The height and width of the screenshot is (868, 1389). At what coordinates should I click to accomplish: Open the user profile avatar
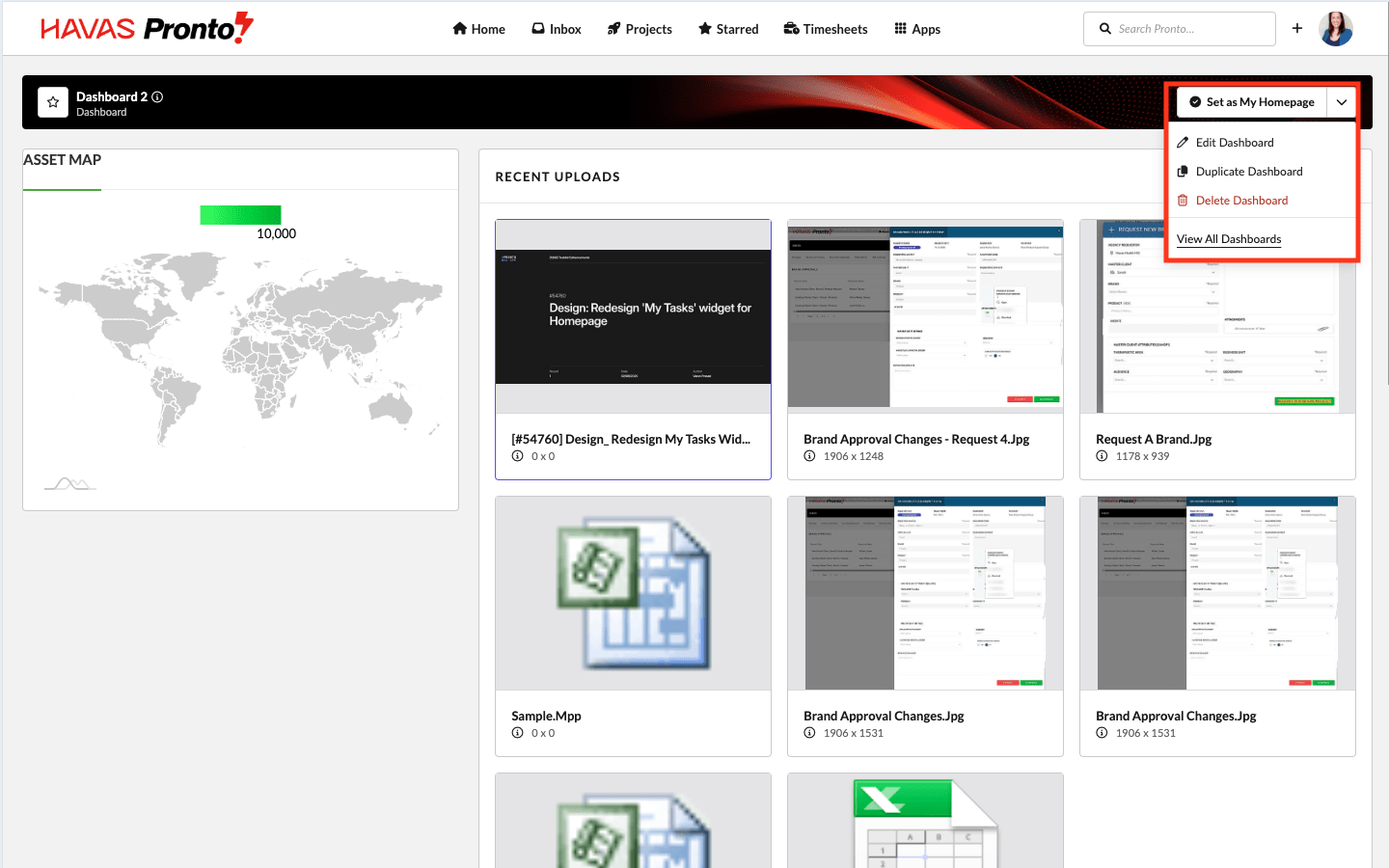click(x=1336, y=29)
